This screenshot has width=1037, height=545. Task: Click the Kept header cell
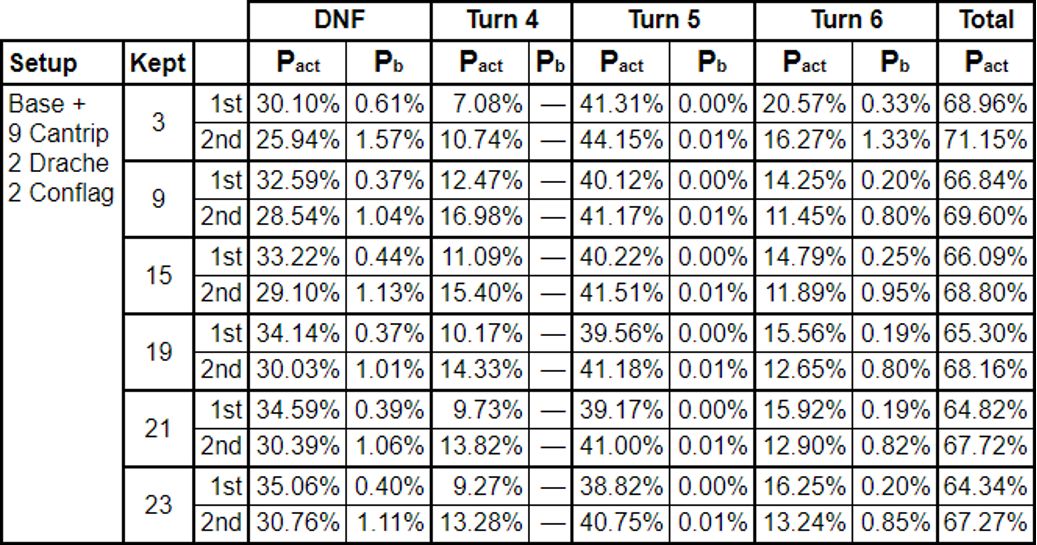[158, 63]
